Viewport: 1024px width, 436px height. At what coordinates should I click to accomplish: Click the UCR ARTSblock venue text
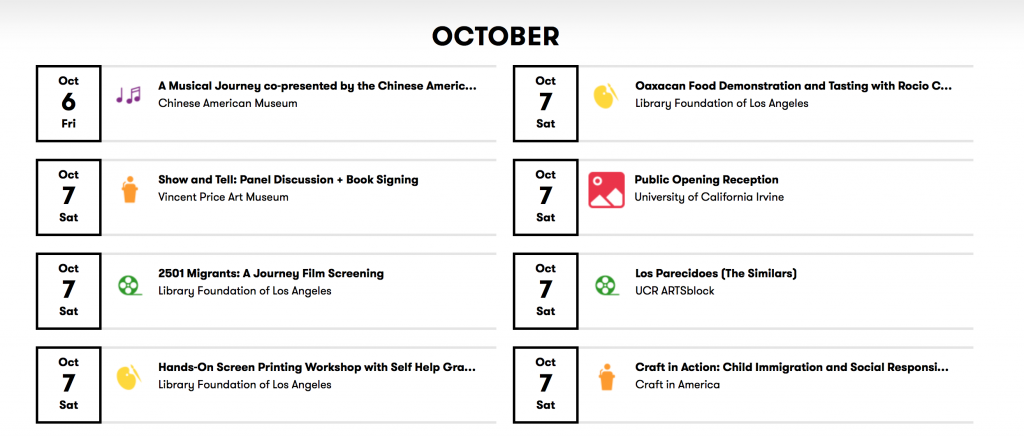point(675,291)
